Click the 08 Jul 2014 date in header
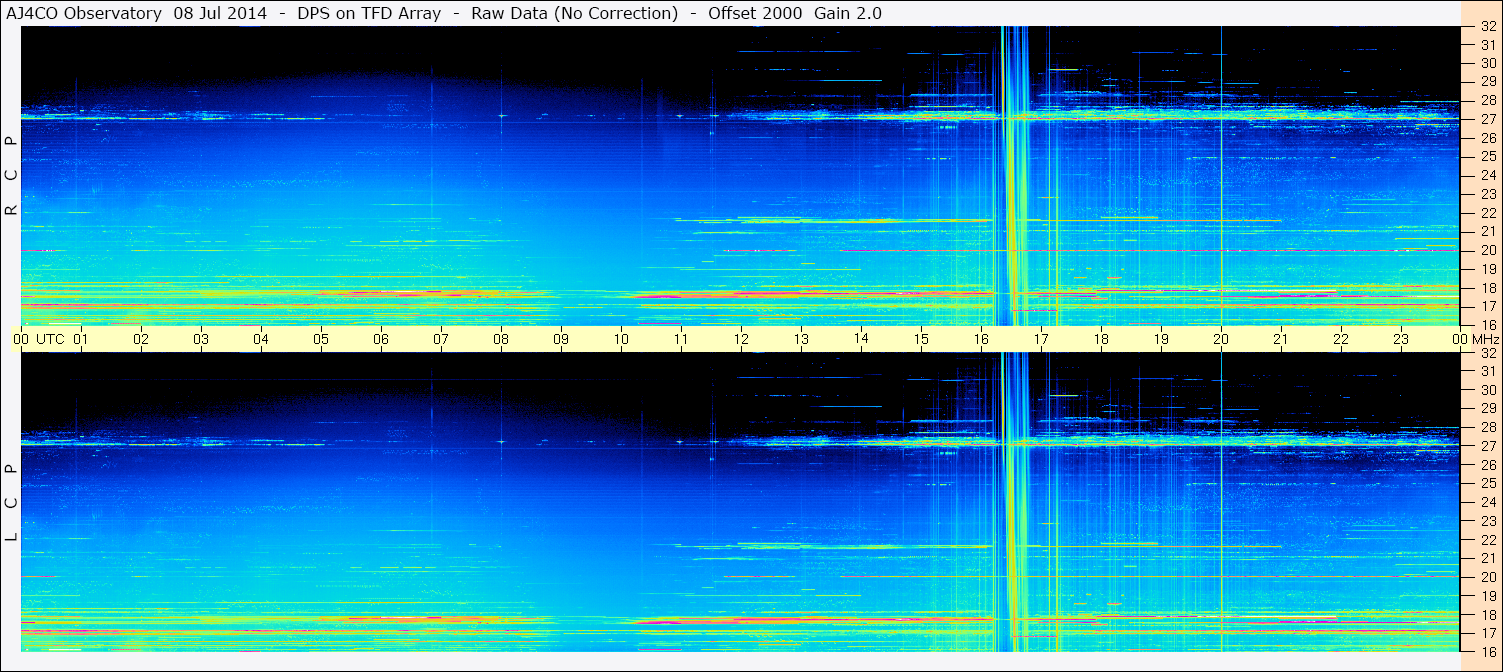 (x=220, y=13)
